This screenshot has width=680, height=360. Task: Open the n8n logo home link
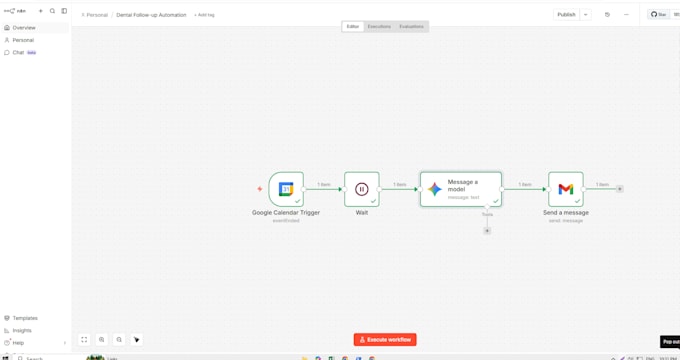tap(15, 11)
